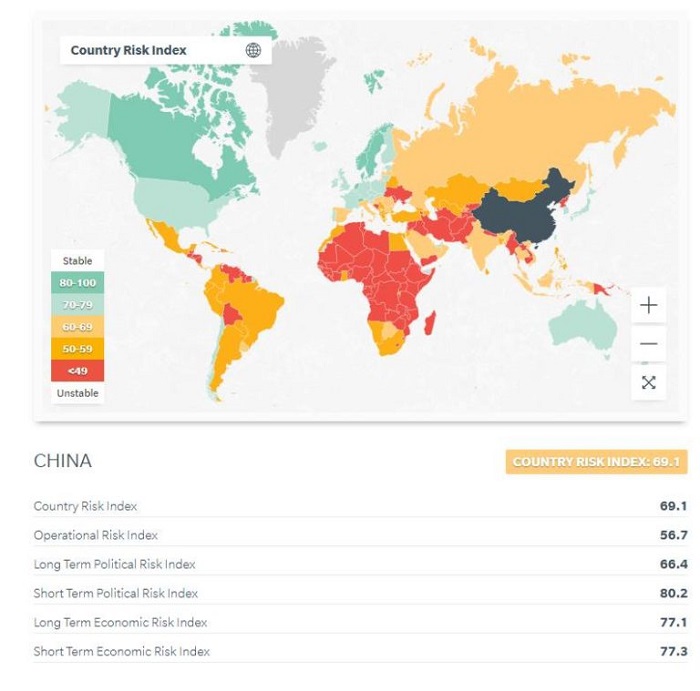Select the 60-69 legend swatch

click(x=77, y=327)
